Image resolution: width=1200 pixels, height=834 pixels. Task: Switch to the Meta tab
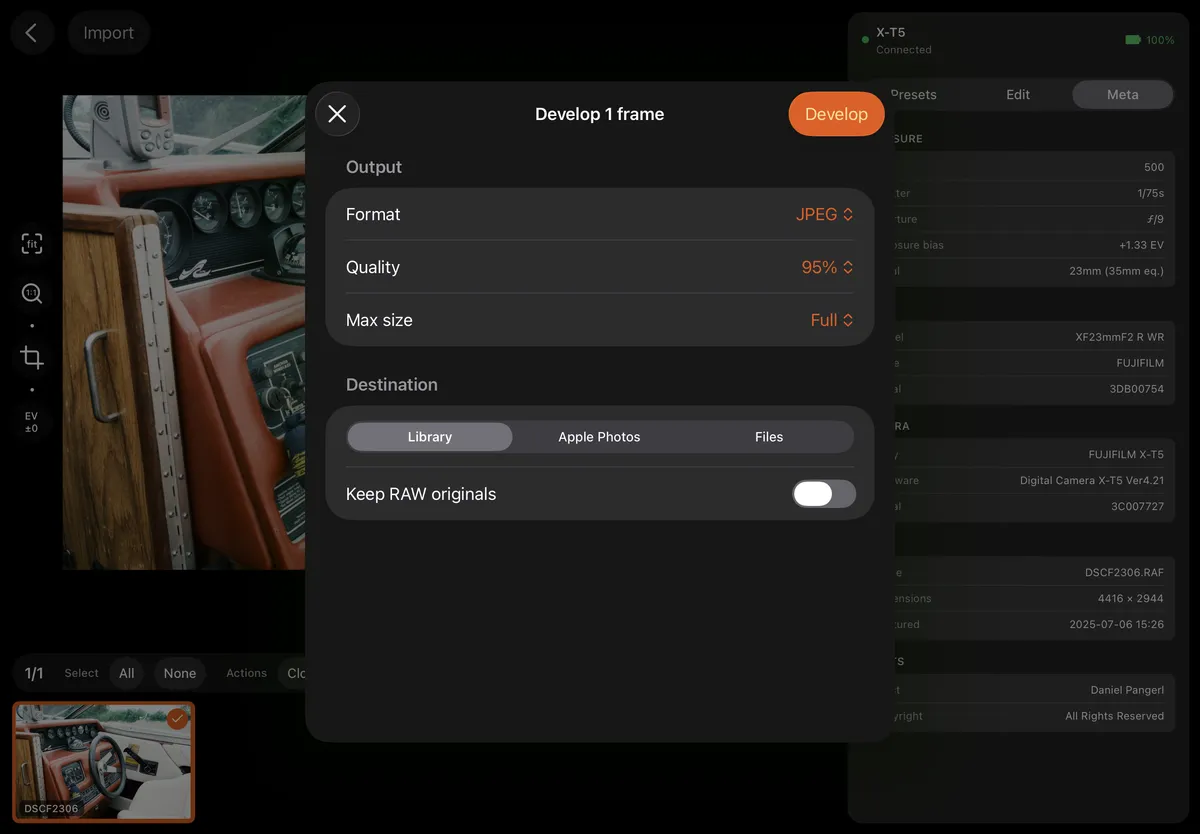coord(1122,94)
